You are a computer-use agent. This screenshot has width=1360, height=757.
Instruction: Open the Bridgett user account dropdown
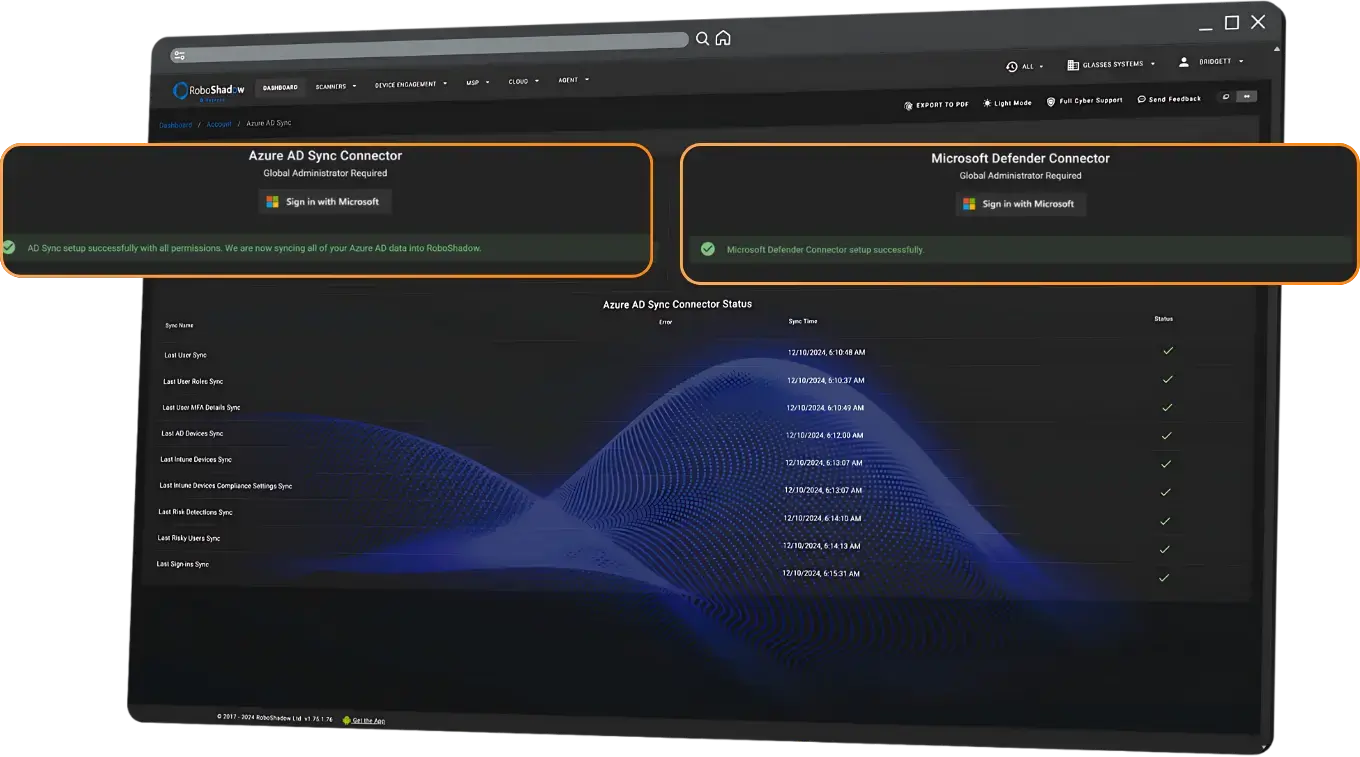pyautogui.click(x=1212, y=61)
